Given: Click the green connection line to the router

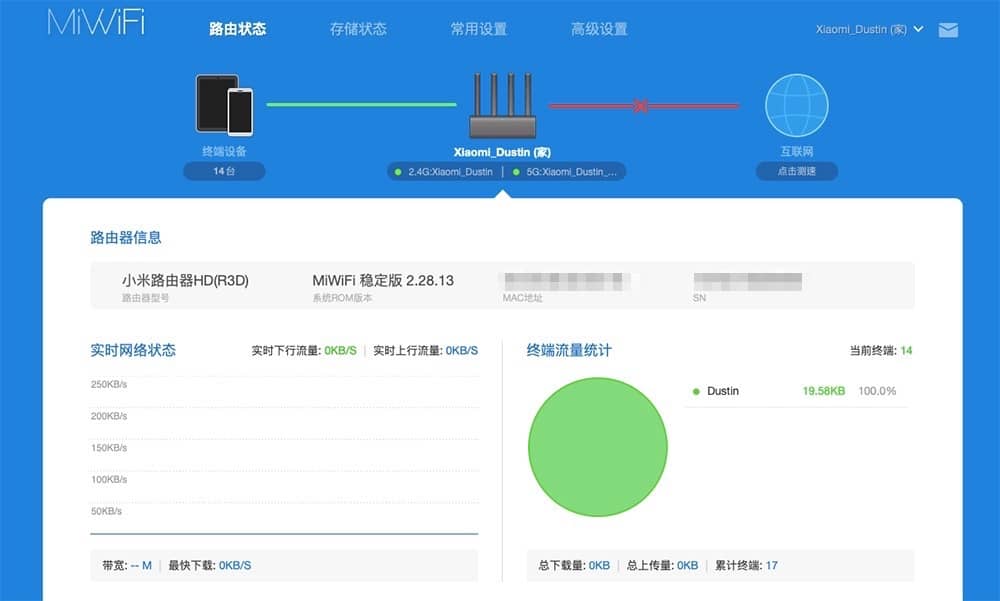Looking at the screenshot, I should pyautogui.click(x=361, y=104).
